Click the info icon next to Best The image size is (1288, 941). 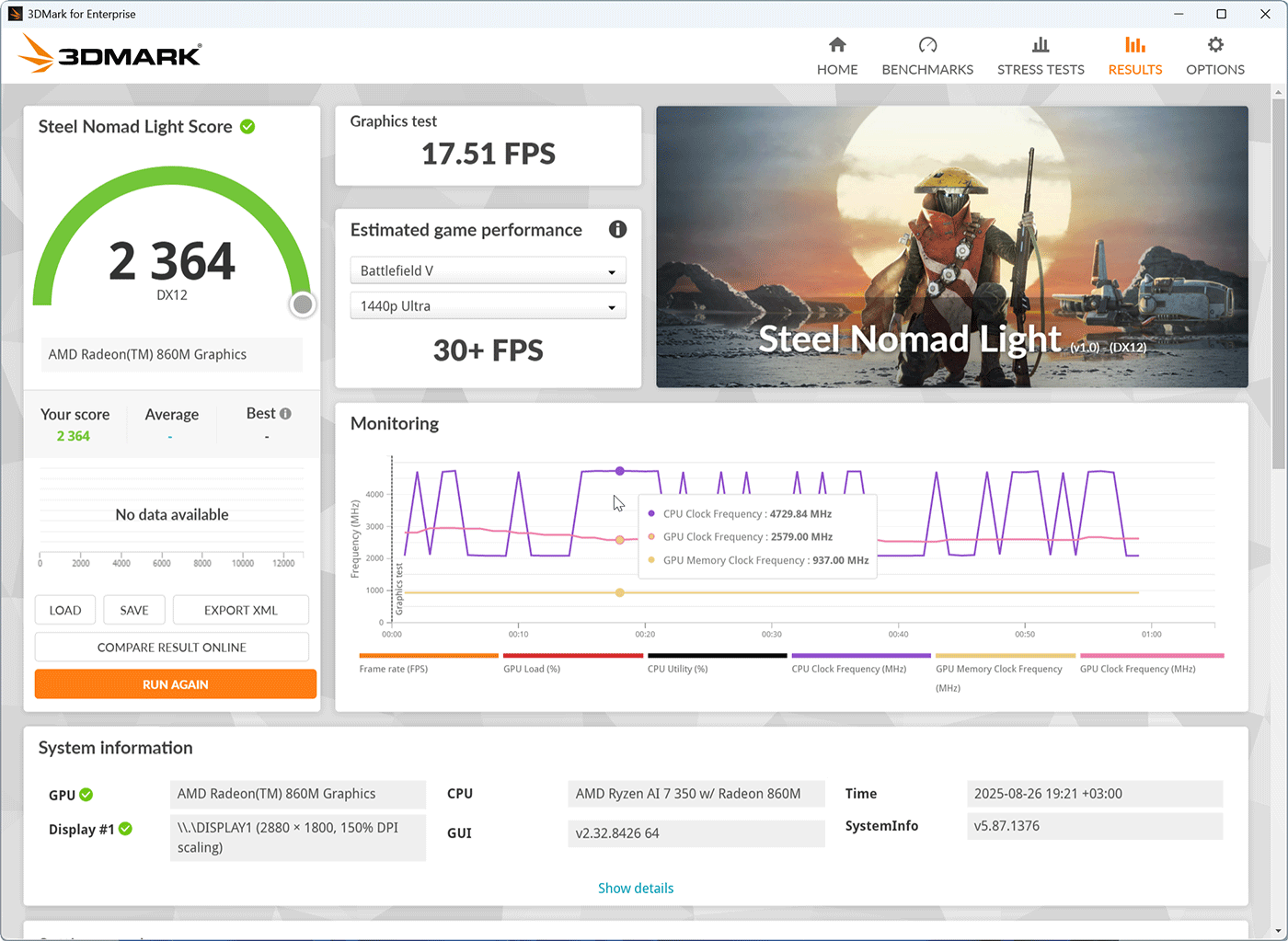[x=285, y=414]
